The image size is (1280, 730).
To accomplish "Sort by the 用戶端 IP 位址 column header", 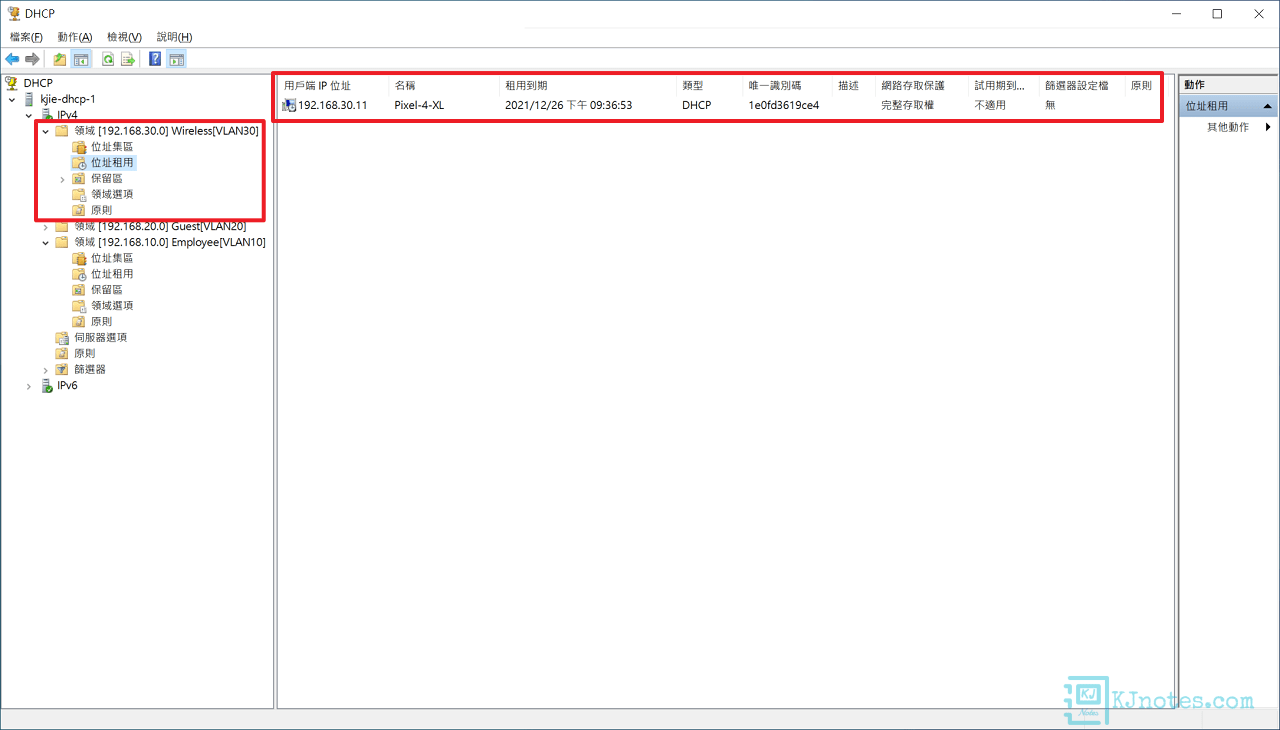I will [x=333, y=86].
